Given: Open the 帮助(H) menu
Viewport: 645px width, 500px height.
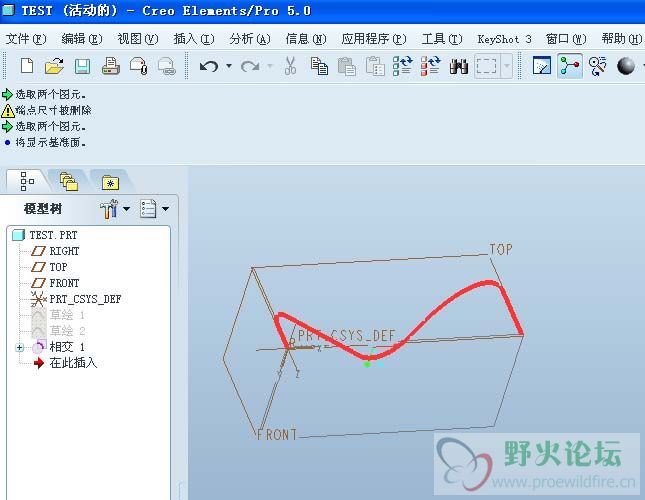Looking at the screenshot, I should tap(622, 39).
